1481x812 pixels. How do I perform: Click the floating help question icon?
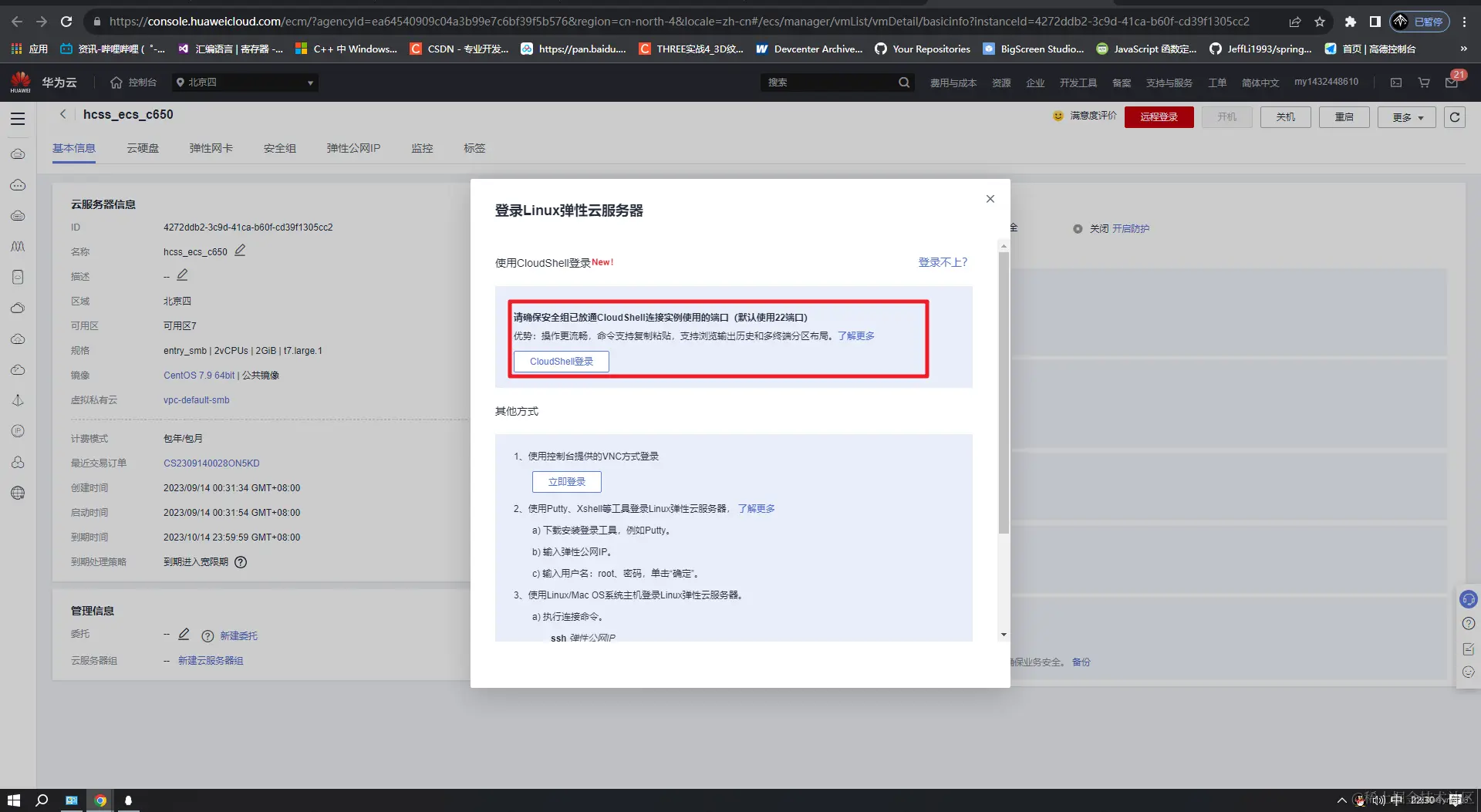tap(1469, 624)
